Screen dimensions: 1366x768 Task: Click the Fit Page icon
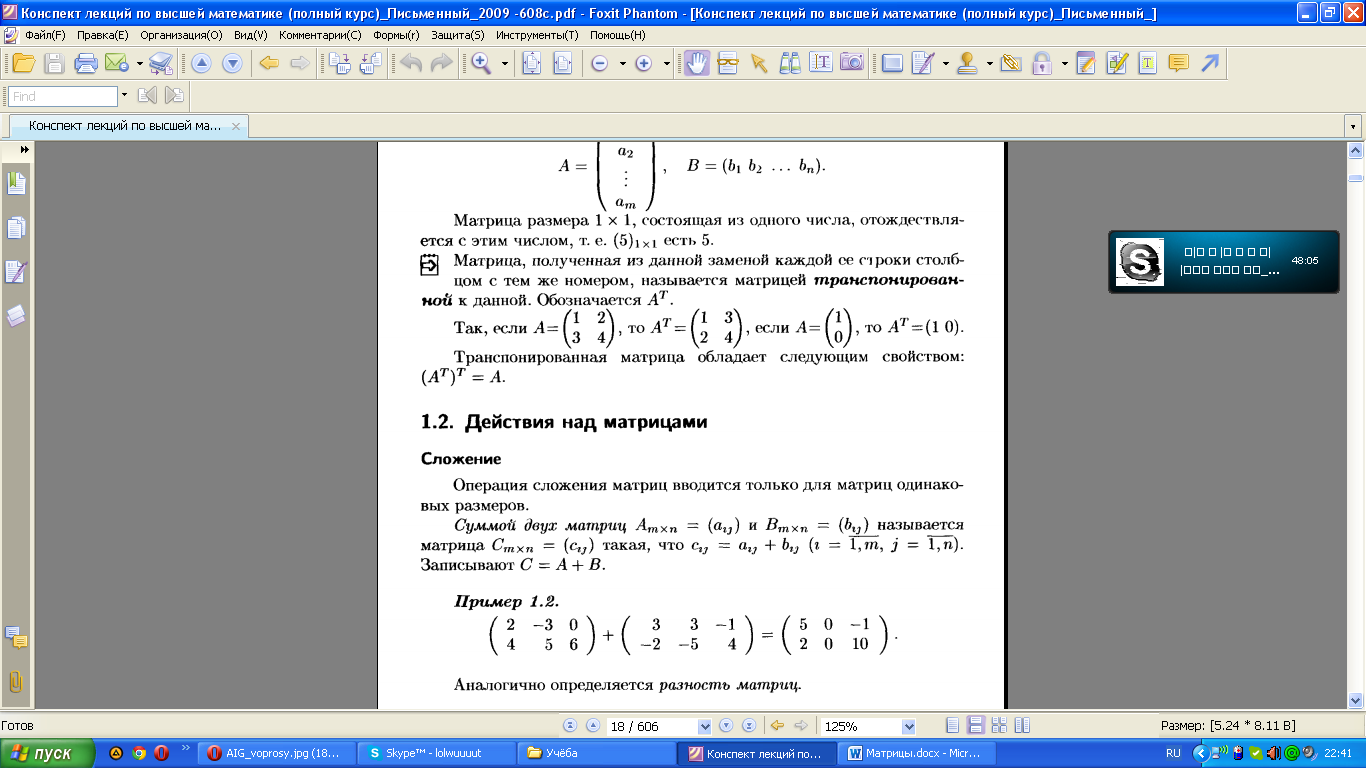point(531,63)
